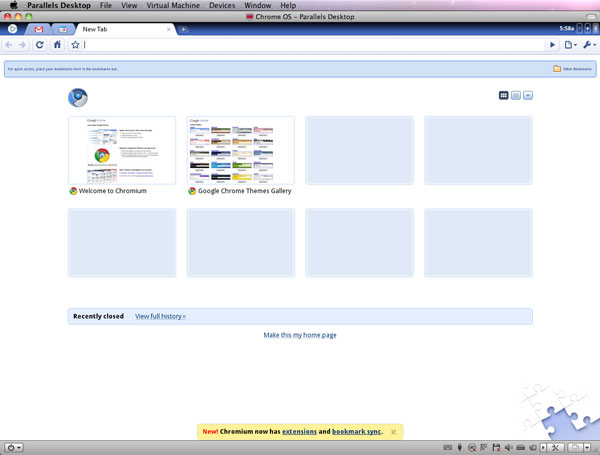Screen dimensions: 600x455
Task: Open the View menu
Action: [x=129, y=5]
